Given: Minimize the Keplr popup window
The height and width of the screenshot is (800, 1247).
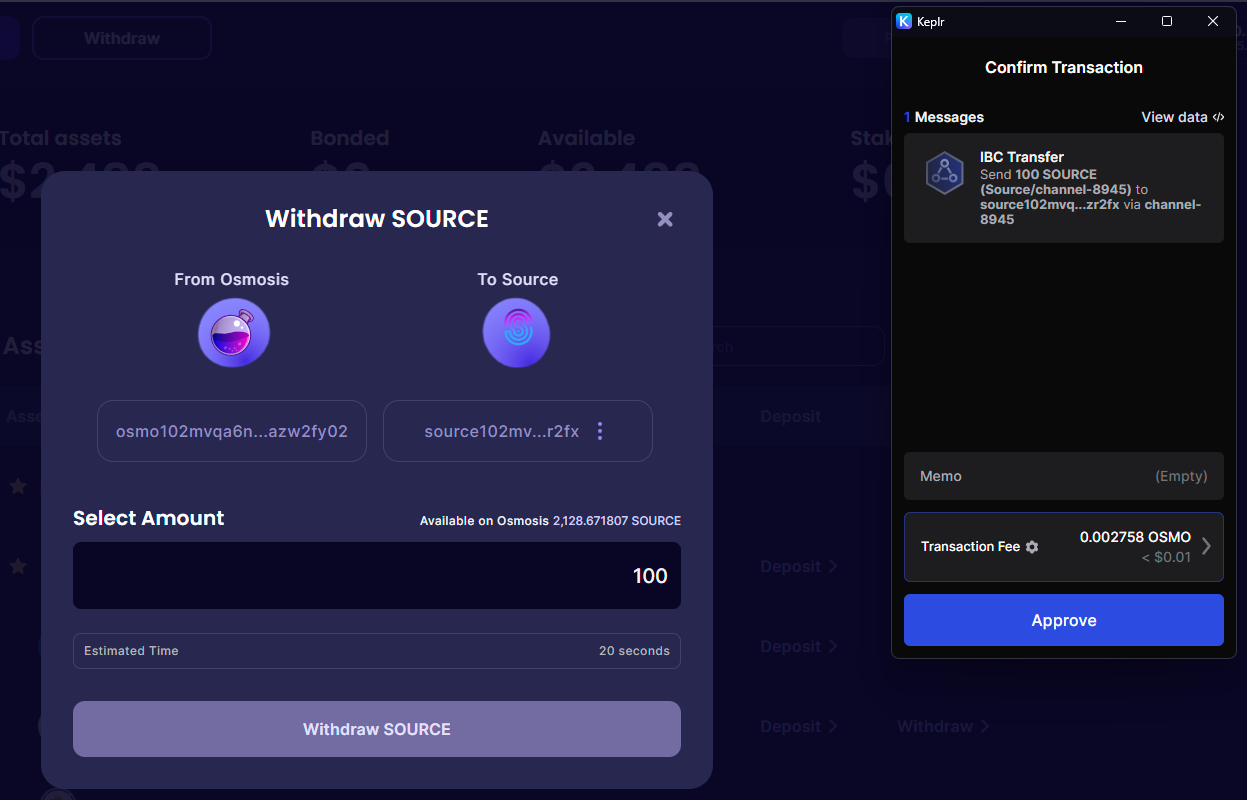Looking at the screenshot, I should 1121,21.
